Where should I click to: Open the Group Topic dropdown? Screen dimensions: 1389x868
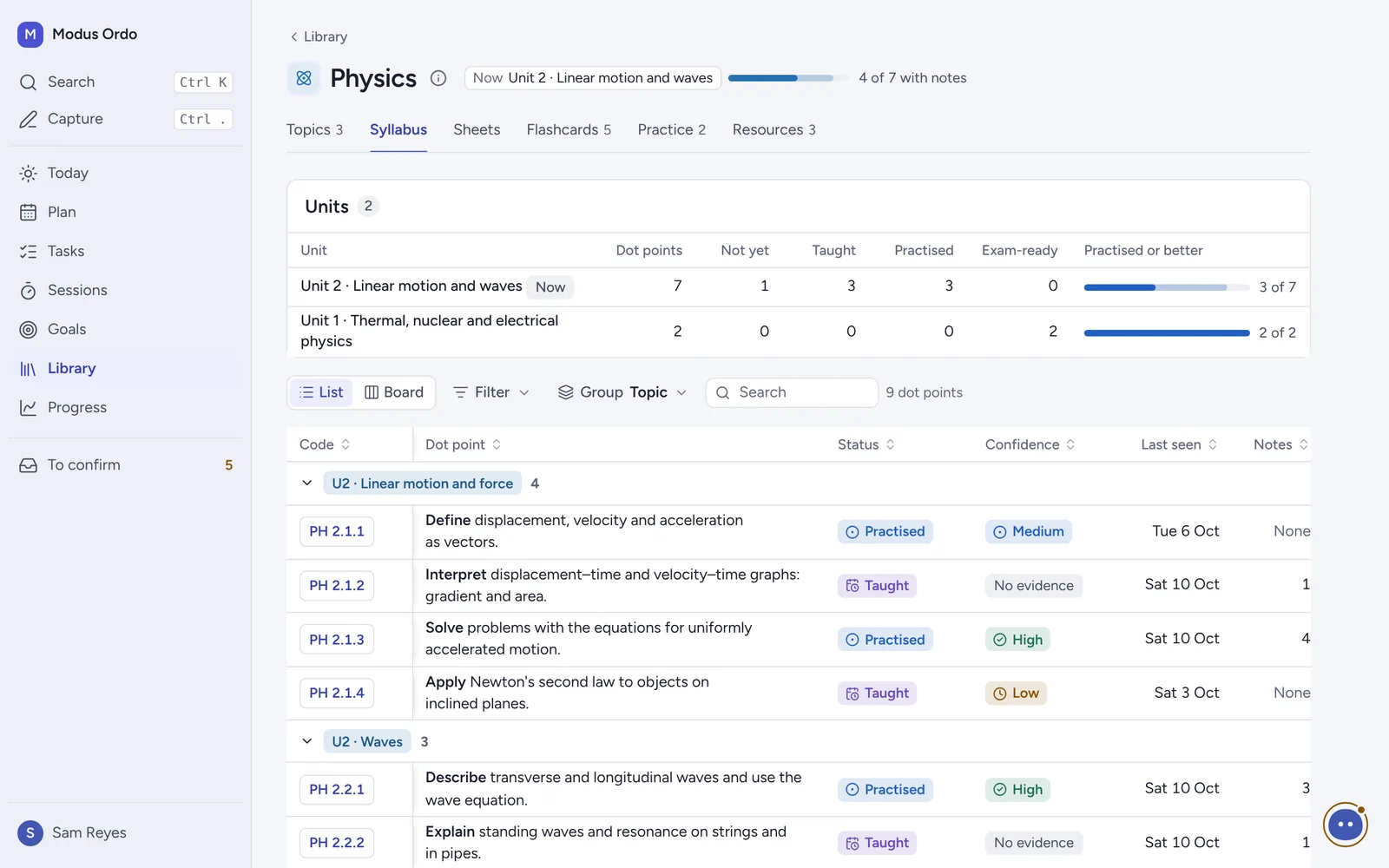coord(622,392)
